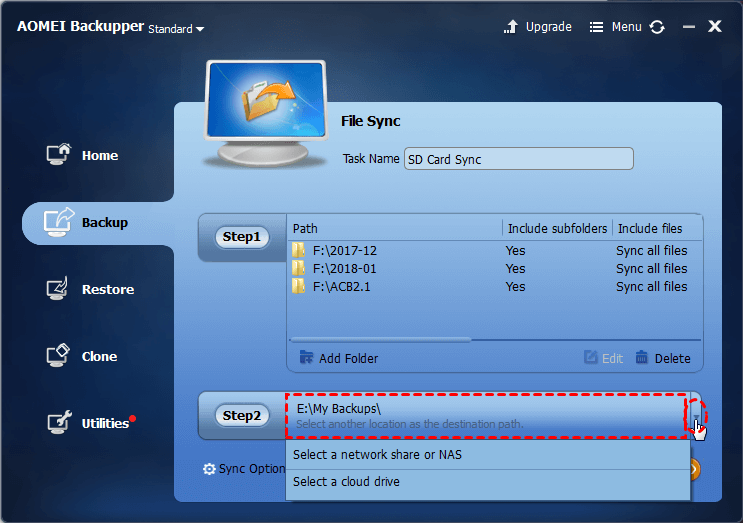Click the Edit button
Image resolution: width=743 pixels, height=523 pixels.
point(604,358)
